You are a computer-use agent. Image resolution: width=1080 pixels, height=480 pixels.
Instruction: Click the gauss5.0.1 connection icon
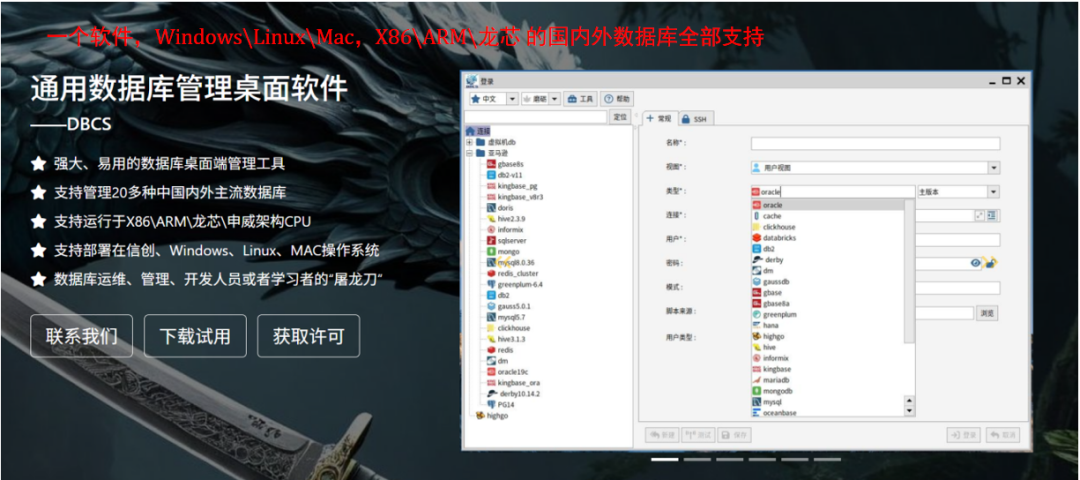click(491, 306)
